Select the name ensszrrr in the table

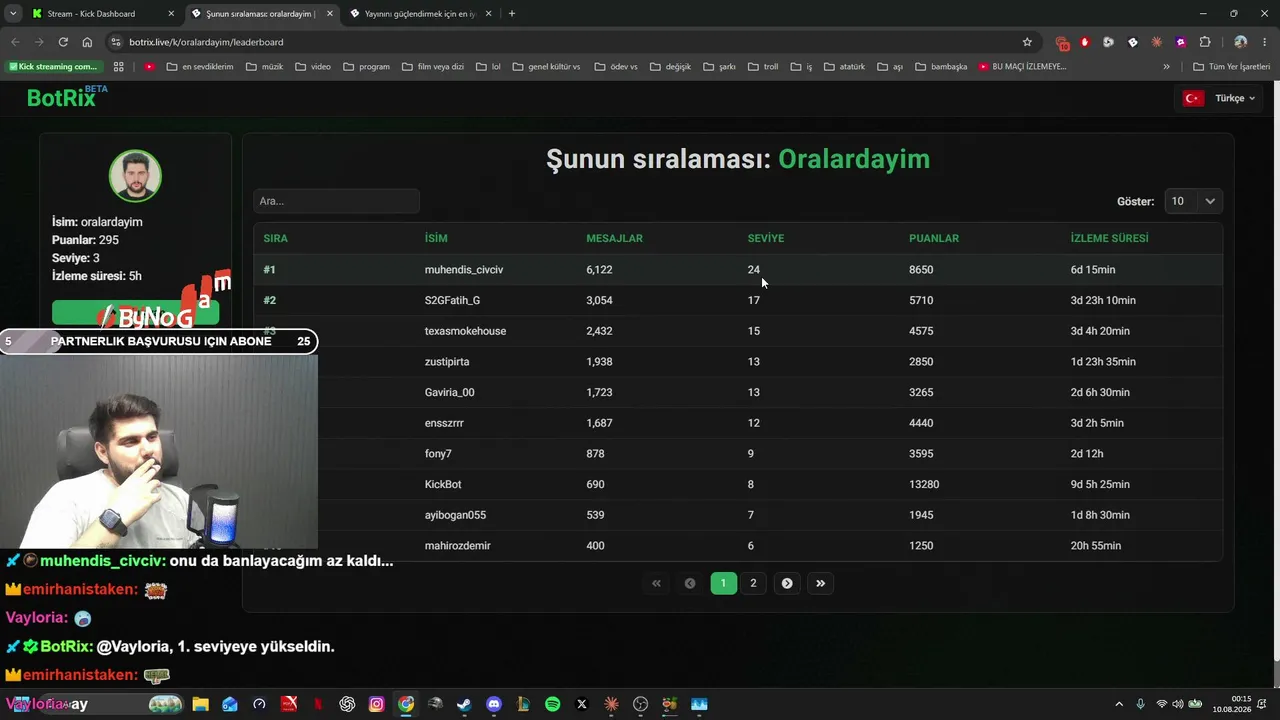(x=444, y=423)
